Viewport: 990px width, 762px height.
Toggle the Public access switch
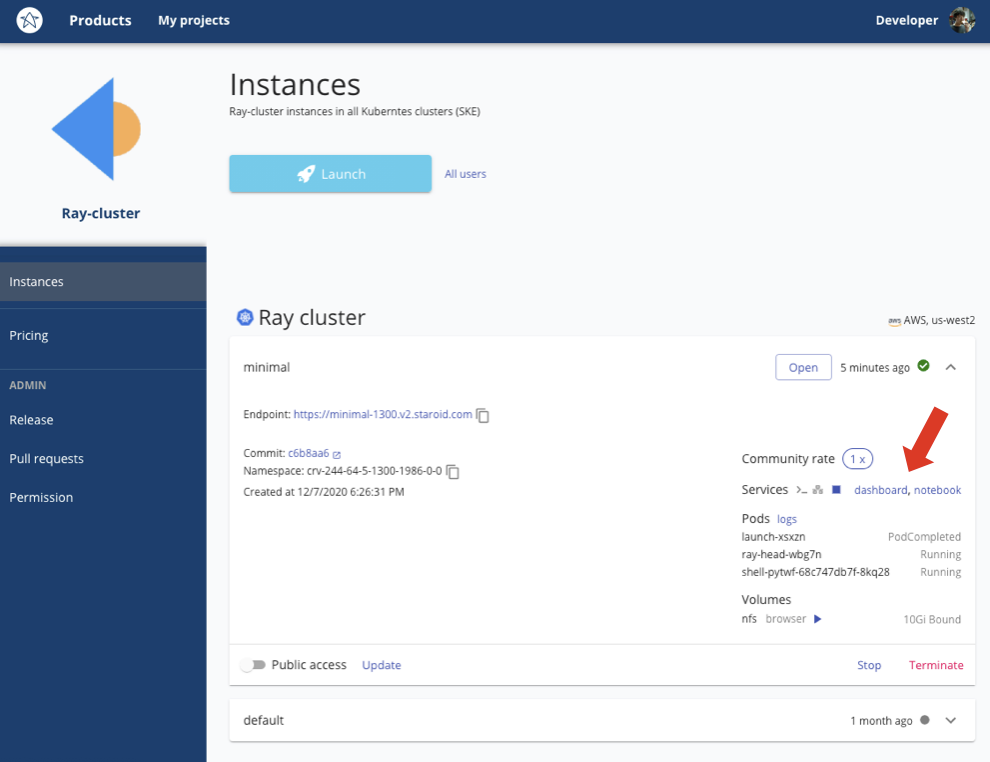(253, 665)
